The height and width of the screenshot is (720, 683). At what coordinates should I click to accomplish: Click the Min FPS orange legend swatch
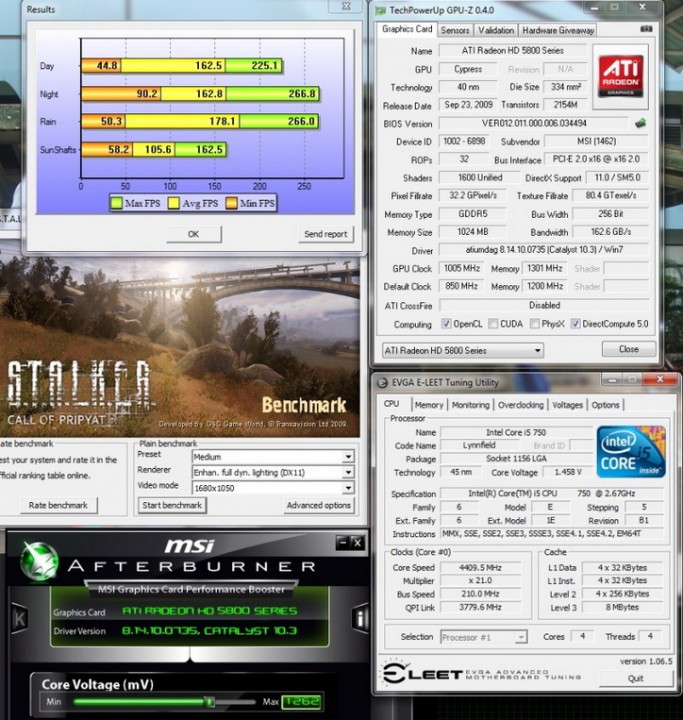tap(231, 203)
